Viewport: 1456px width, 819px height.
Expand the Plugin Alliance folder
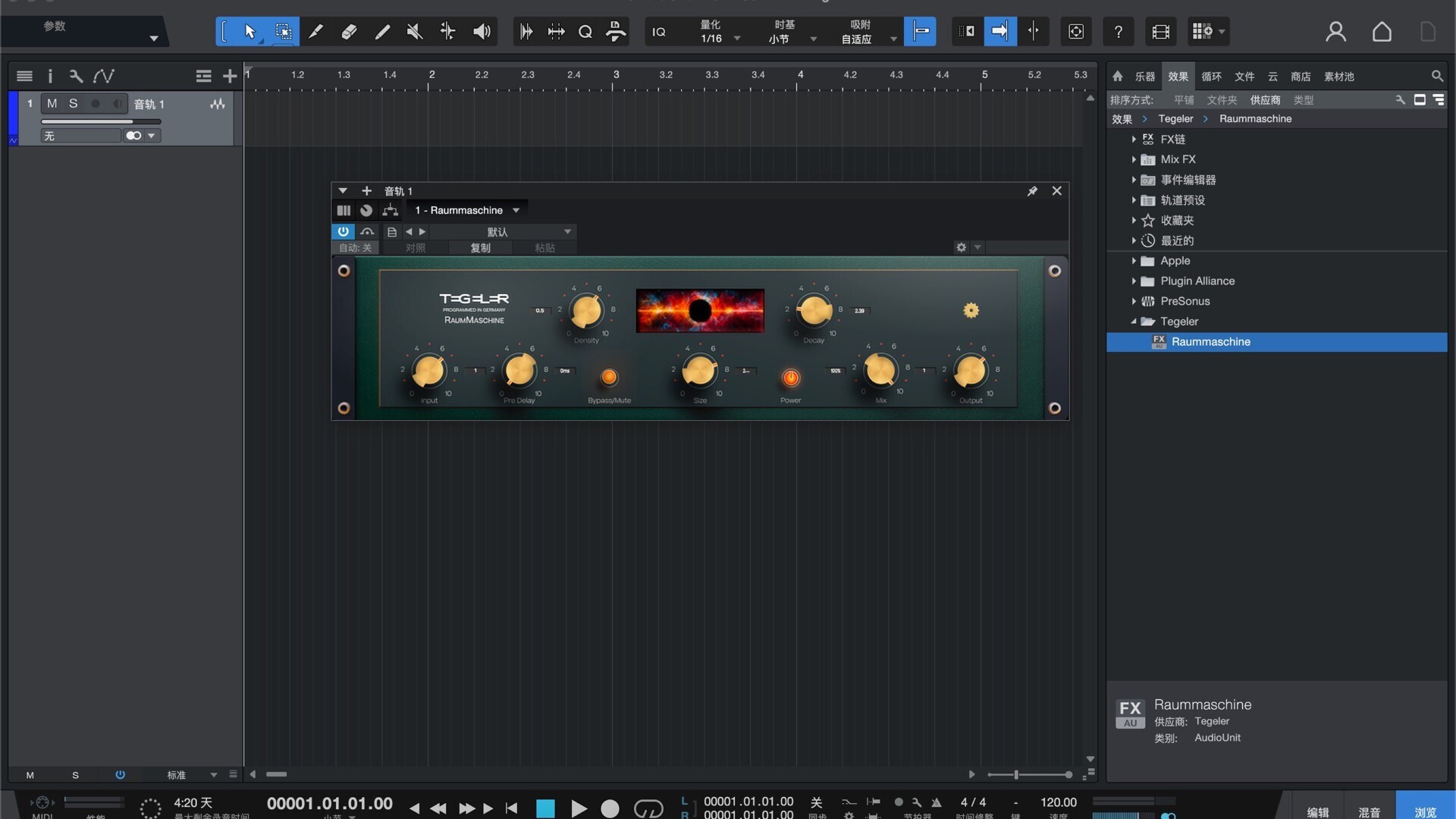point(1134,281)
